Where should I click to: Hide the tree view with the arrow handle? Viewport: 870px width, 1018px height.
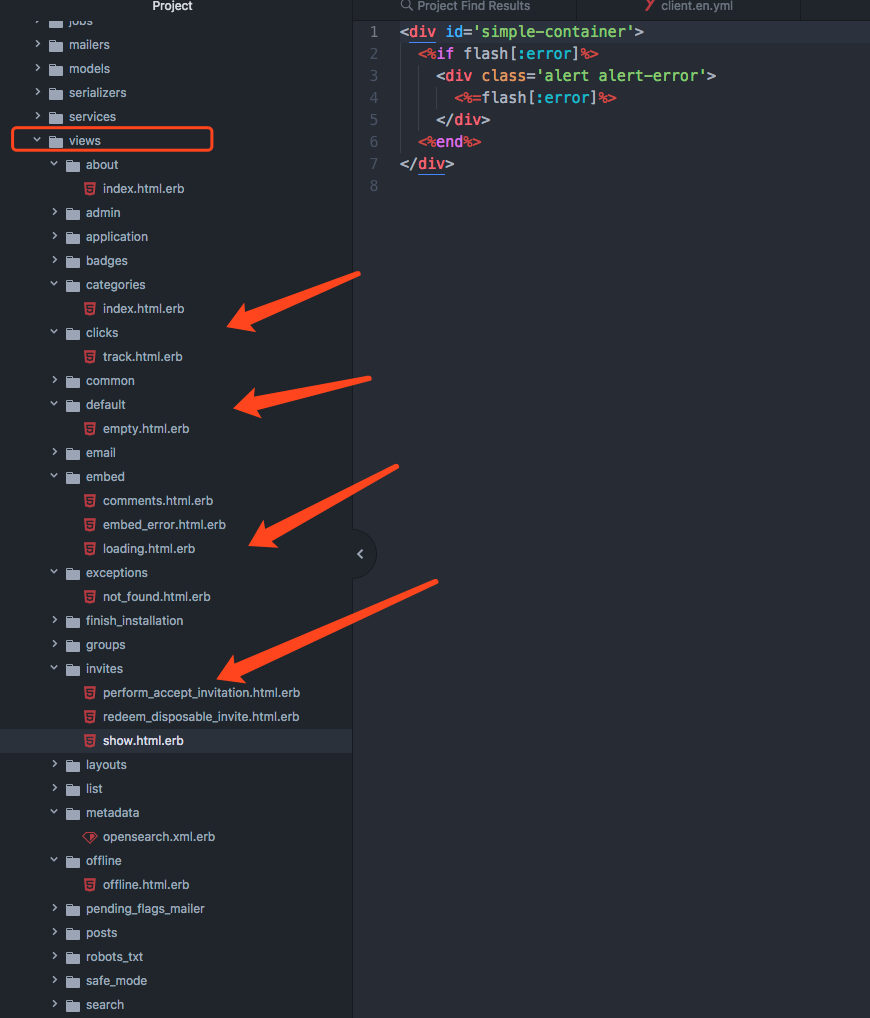[x=360, y=554]
